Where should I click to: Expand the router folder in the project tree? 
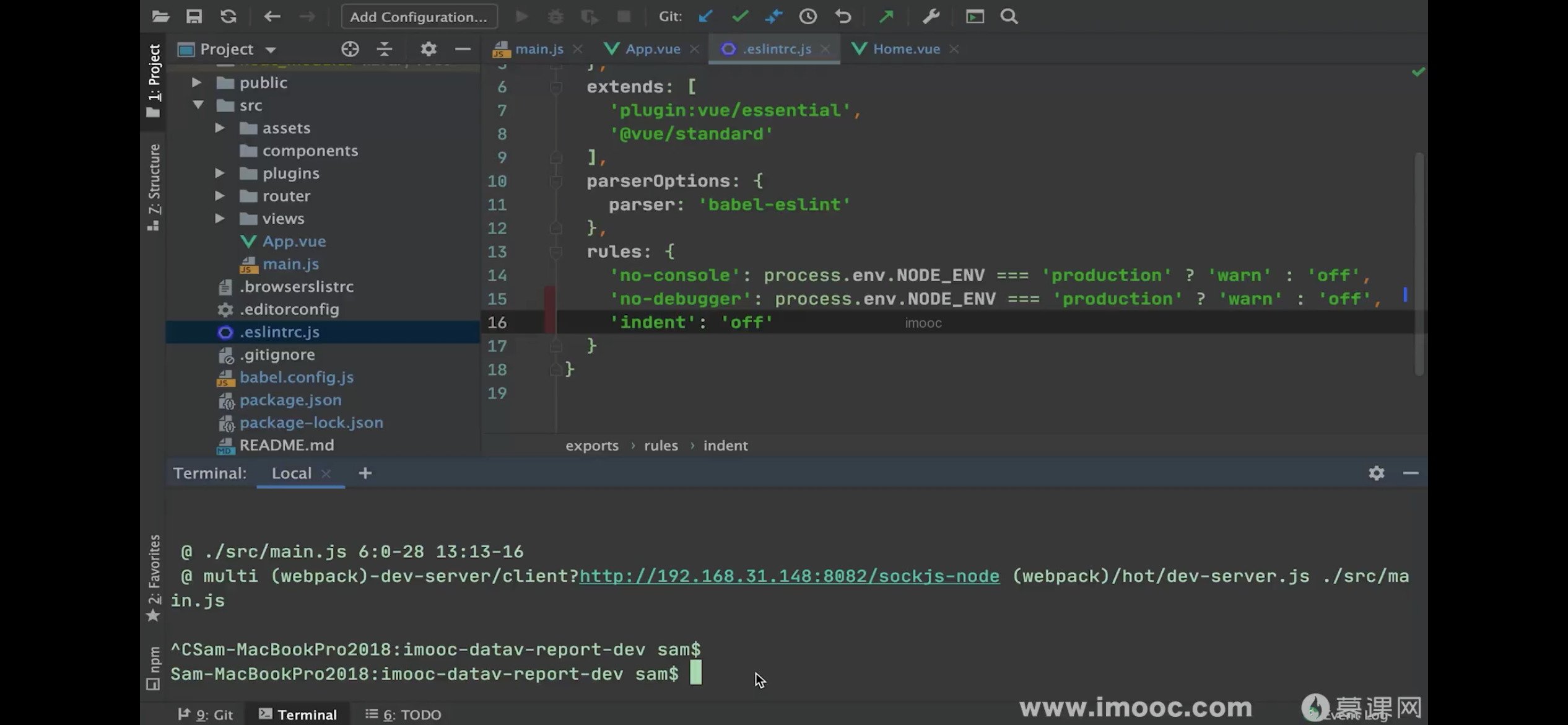[219, 196]
